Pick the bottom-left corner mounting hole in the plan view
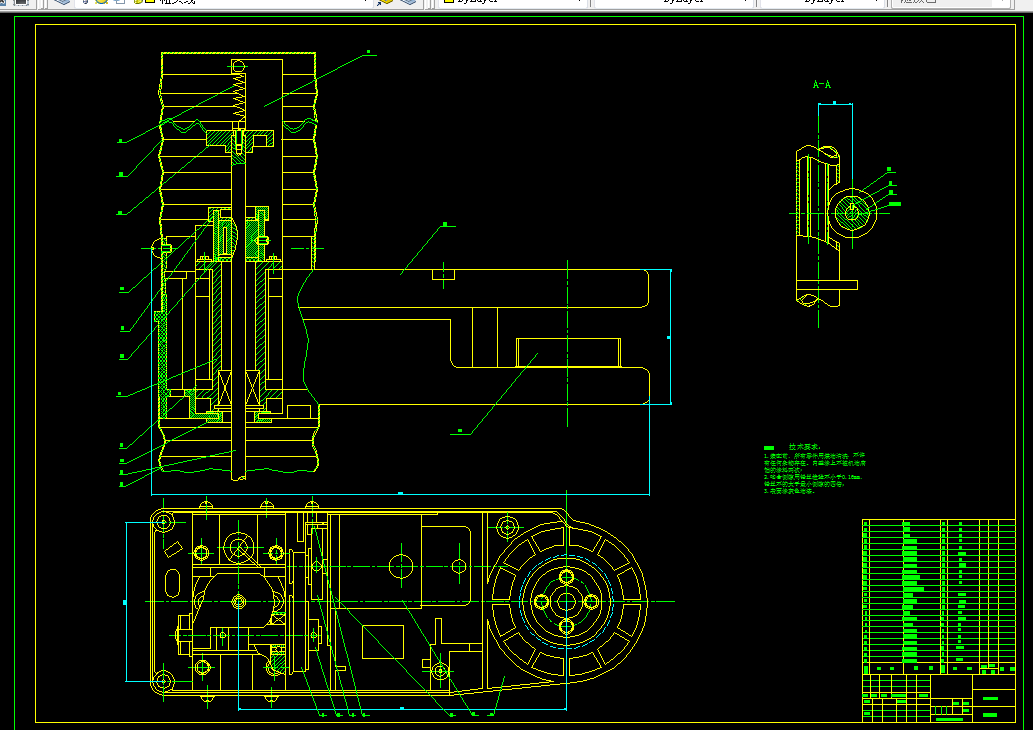The height and width of the screenshot is (730, 1033). click(x=163, y=681)
